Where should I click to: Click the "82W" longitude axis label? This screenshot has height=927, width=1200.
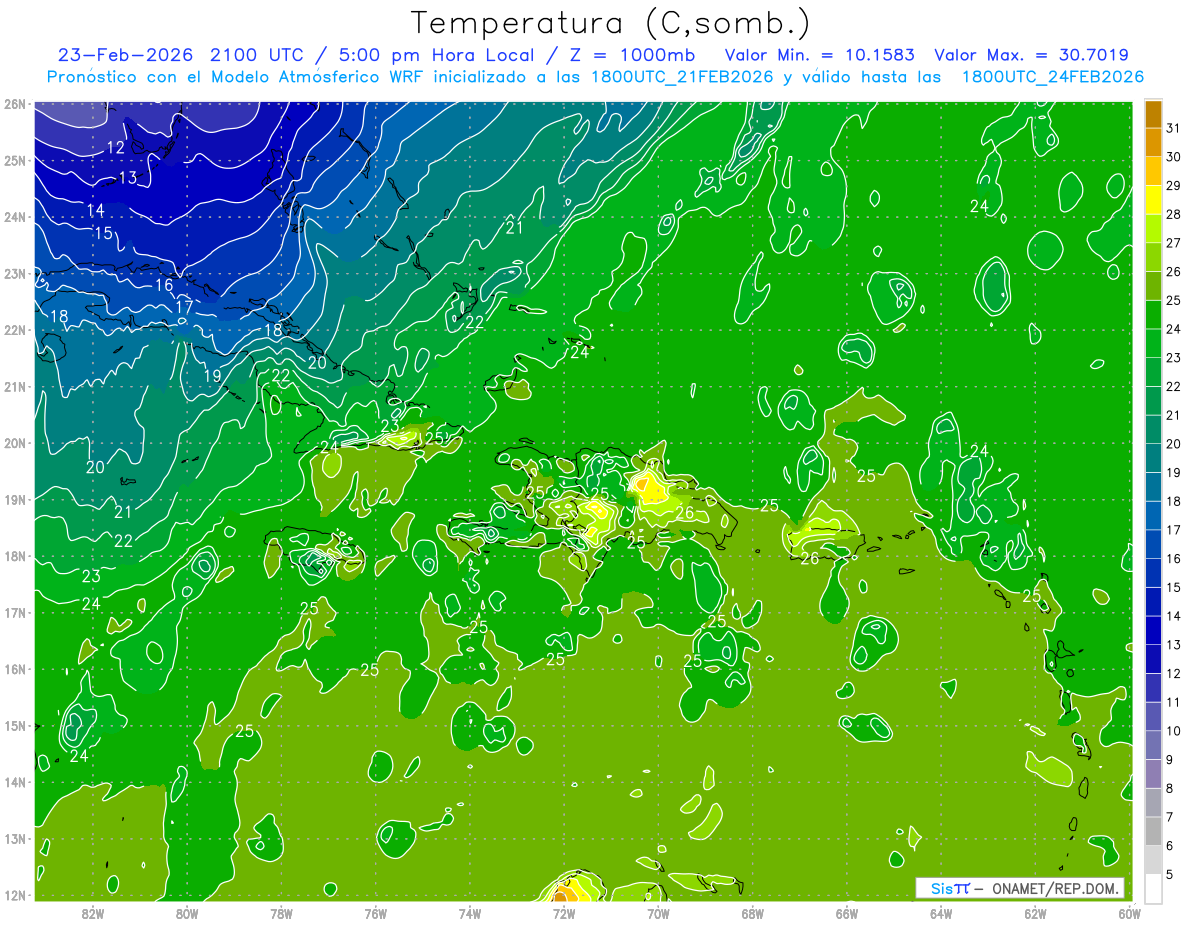click(x=93, y=913)
